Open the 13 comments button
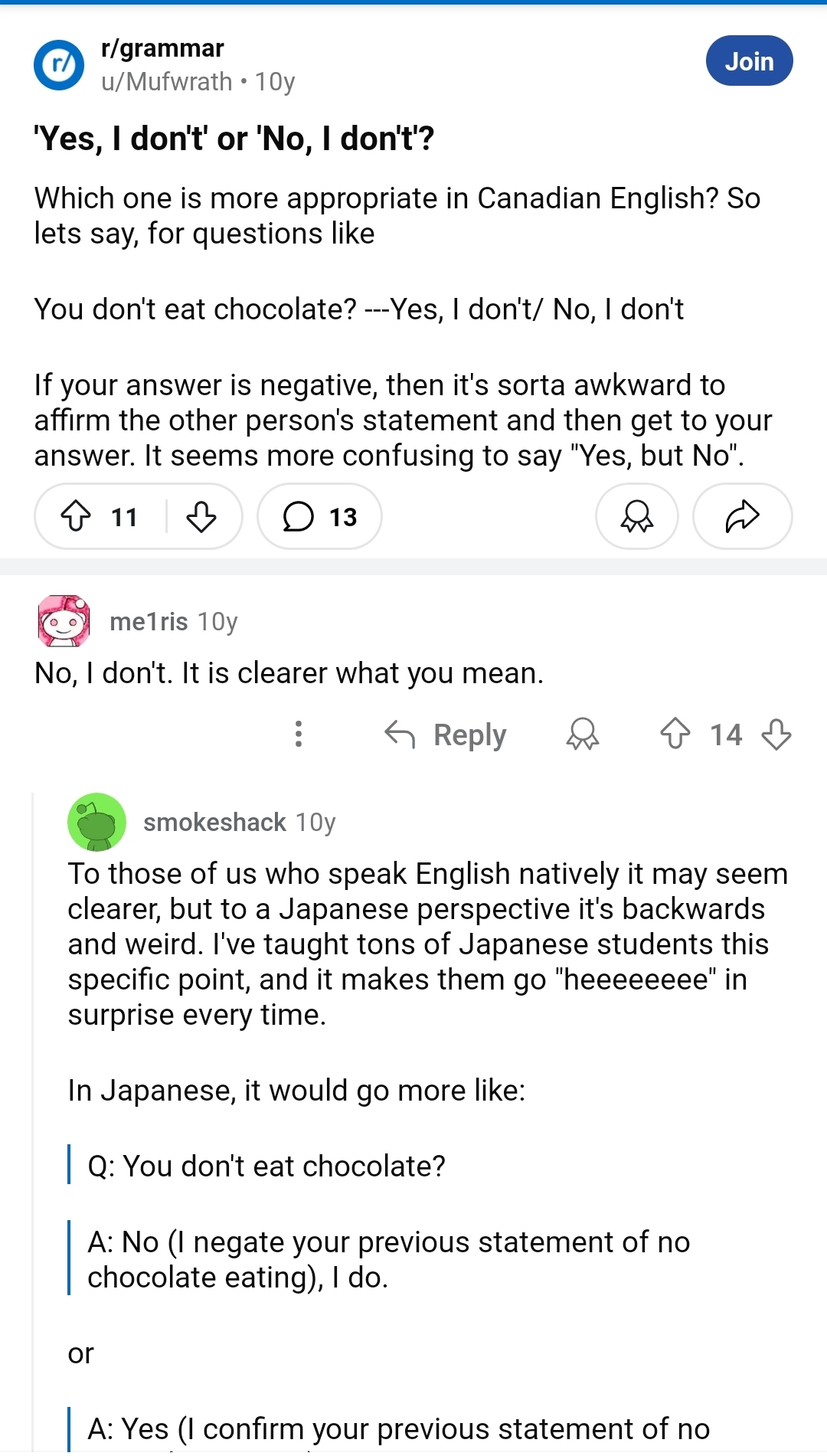The width and height of the screenshot is (827, 1456). point(319,516)
